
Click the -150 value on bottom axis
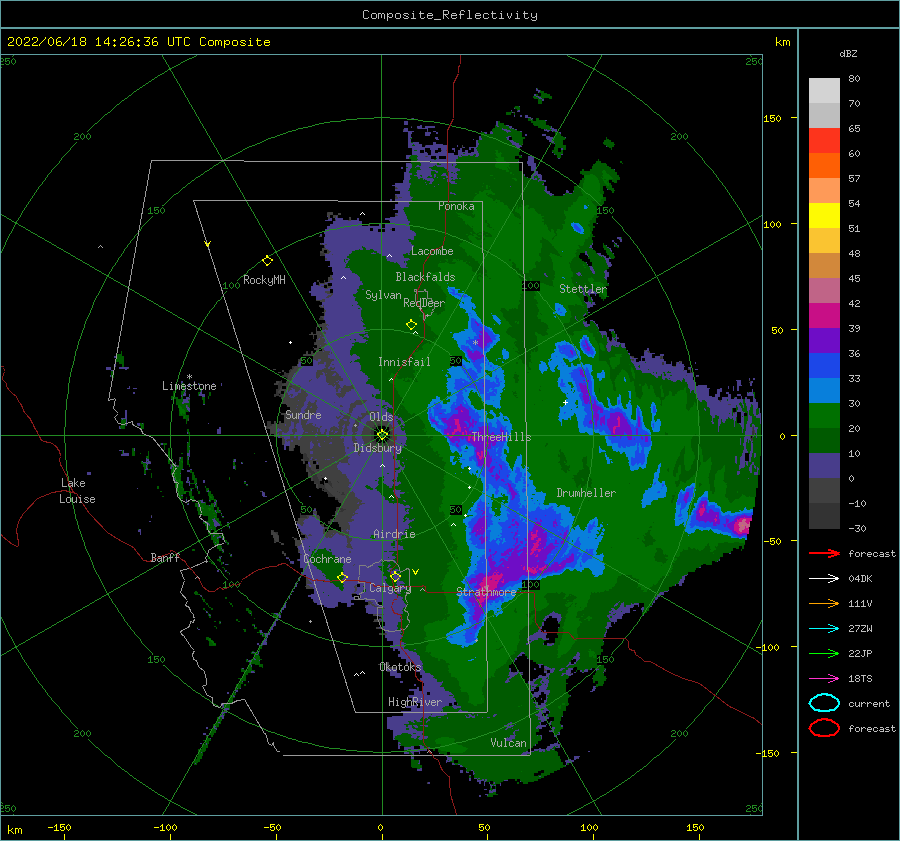point(59,827)
